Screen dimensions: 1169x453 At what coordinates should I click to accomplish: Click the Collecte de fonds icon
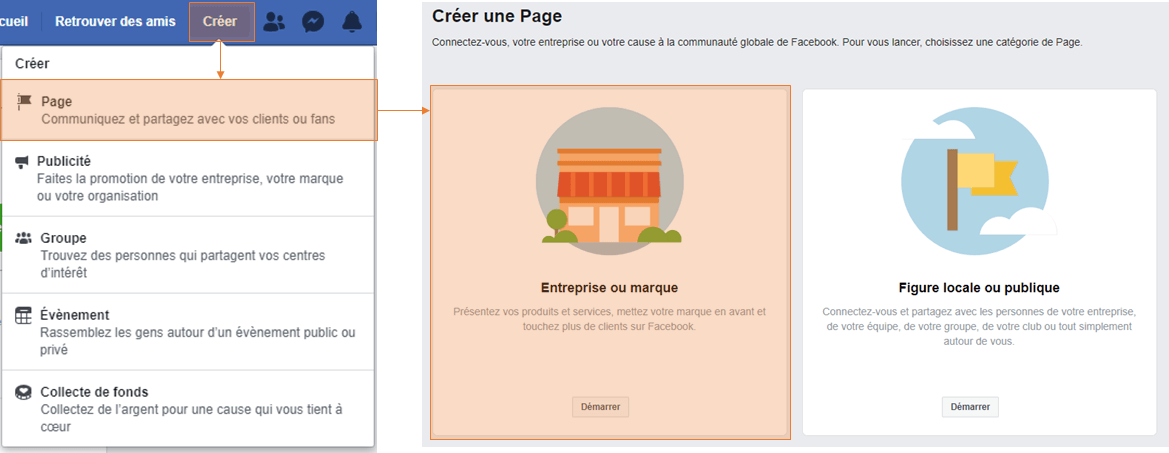24,392
